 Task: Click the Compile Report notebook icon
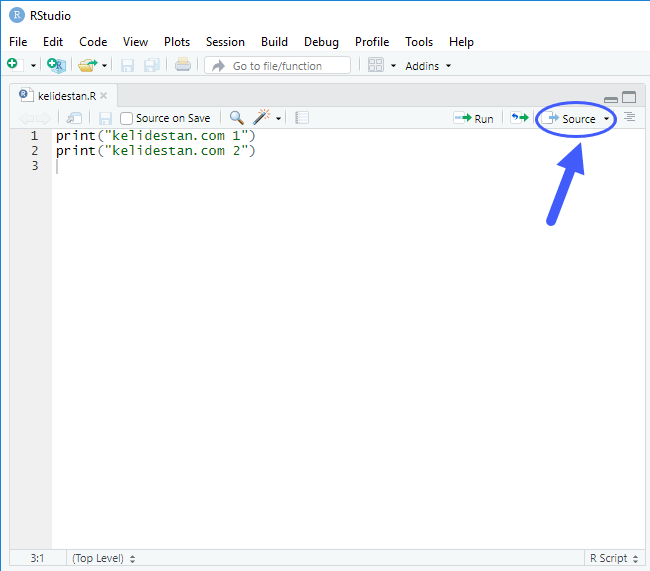tap(302, 118)
